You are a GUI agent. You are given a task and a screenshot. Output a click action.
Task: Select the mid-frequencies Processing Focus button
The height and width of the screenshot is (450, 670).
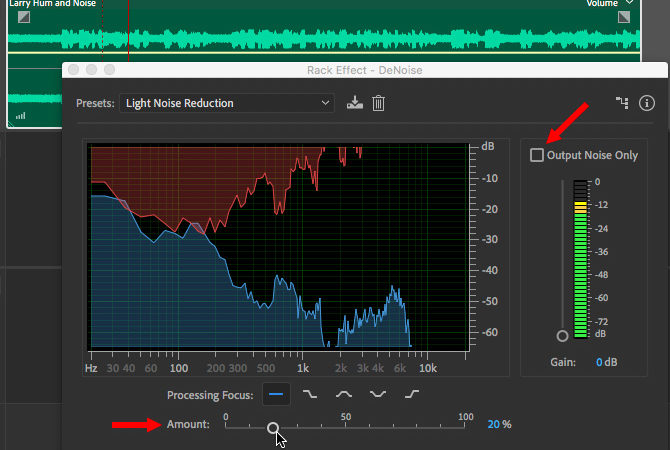point(344,394)
